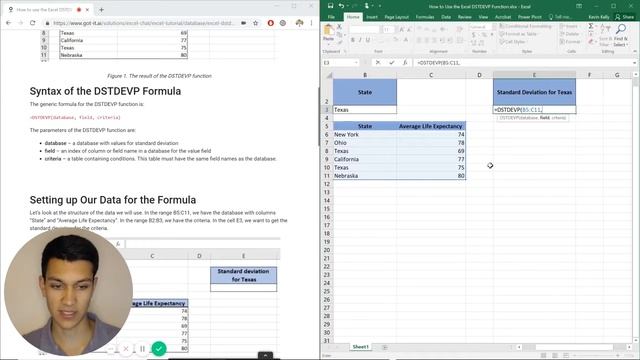Image resolution: width=640 pixels, height=360 pixels.
Task: Expand the Name Box dropdown arrow
Action: 356,62
